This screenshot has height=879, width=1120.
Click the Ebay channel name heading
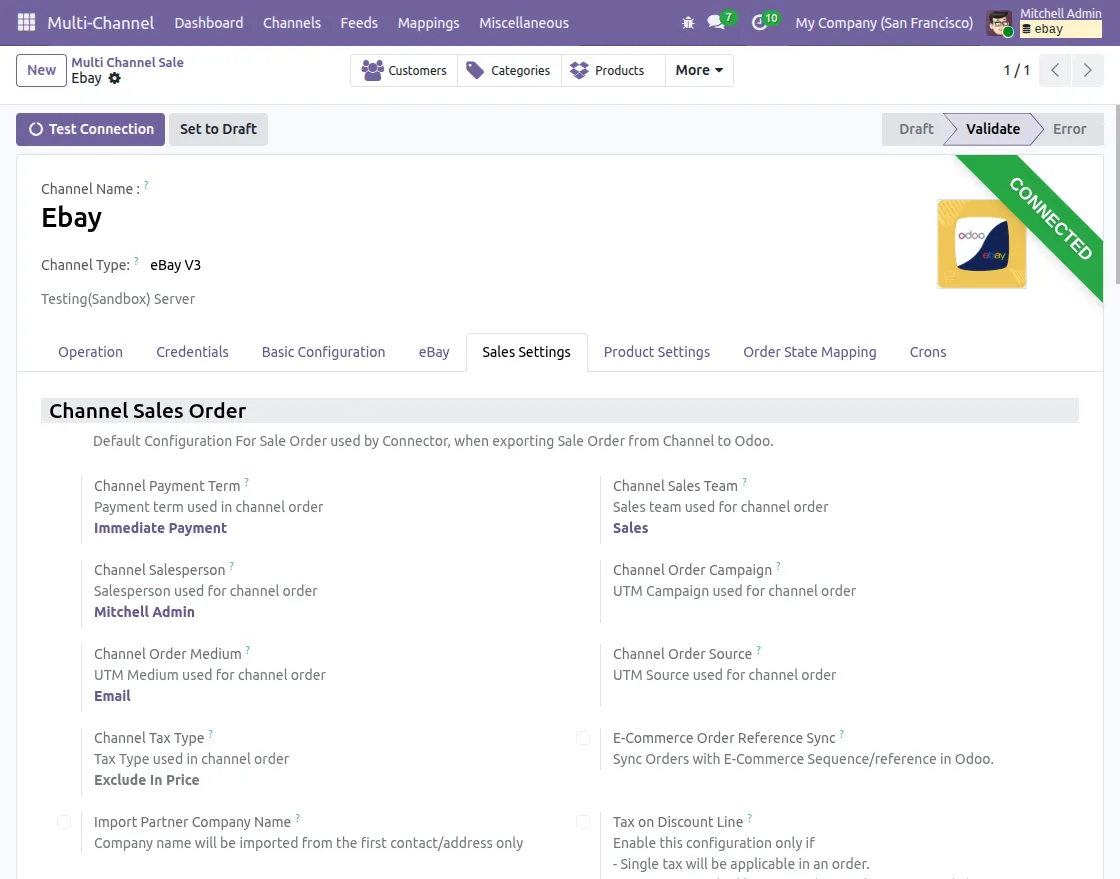pyautogui.click(x=71, y=217)
